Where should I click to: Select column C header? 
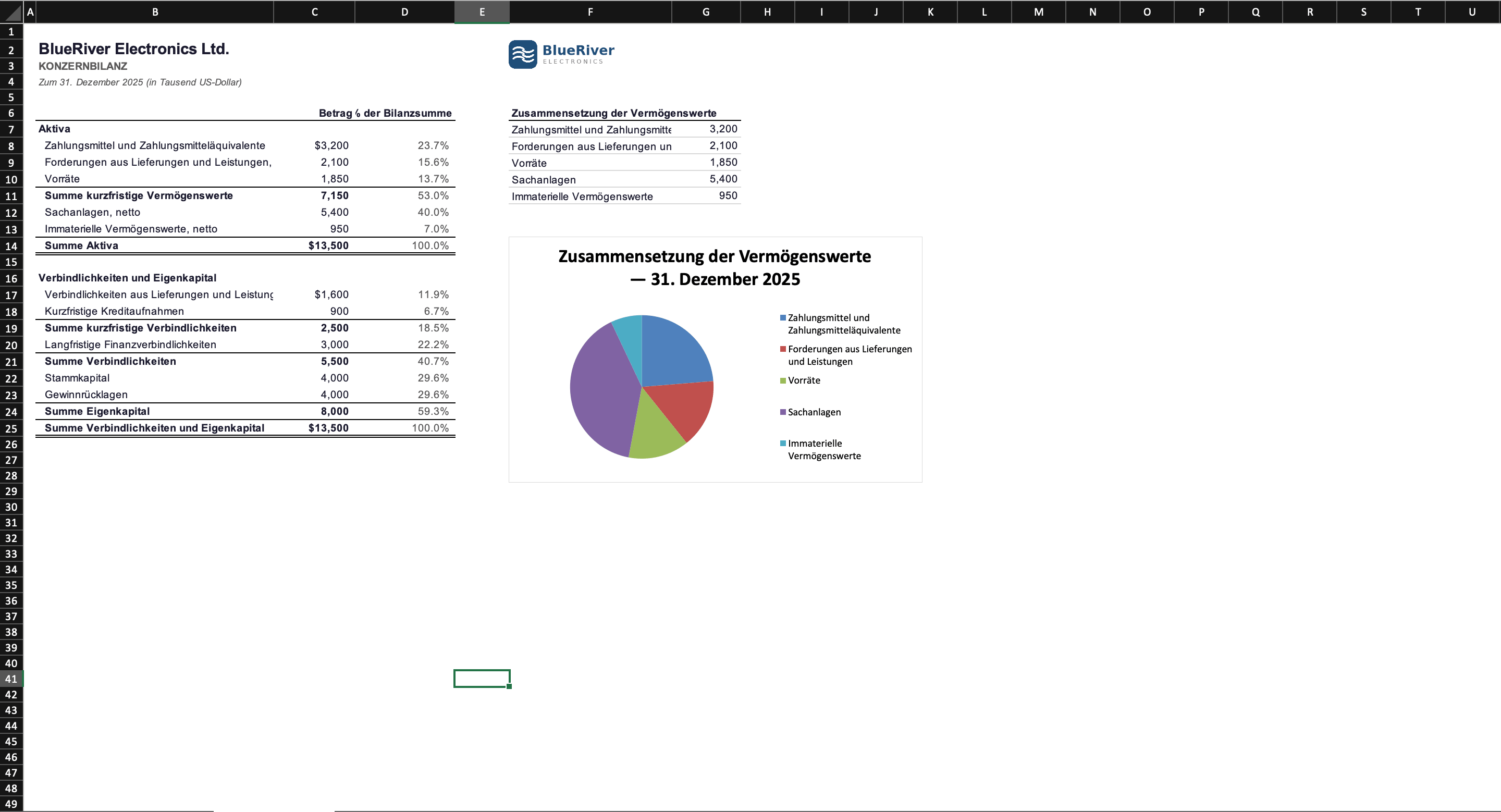pyautogui.click(x=314, y=11)
